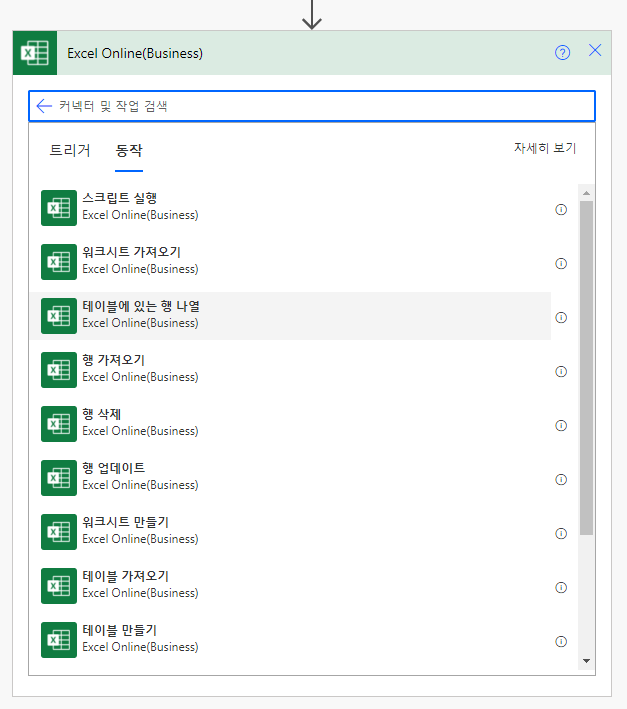The image size is (627, 709).
Task: Switch to the 동작 tab
Action: 129,150
